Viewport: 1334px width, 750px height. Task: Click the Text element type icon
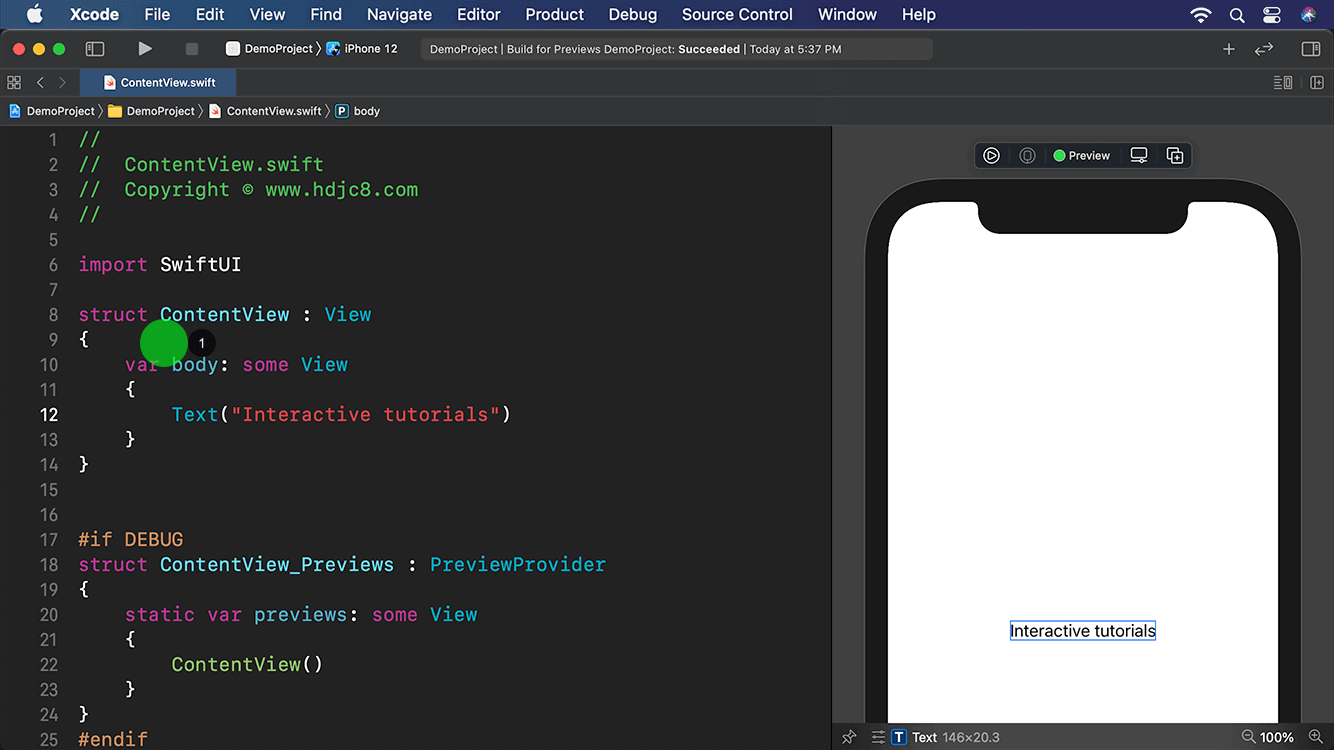tap(899, 737)
